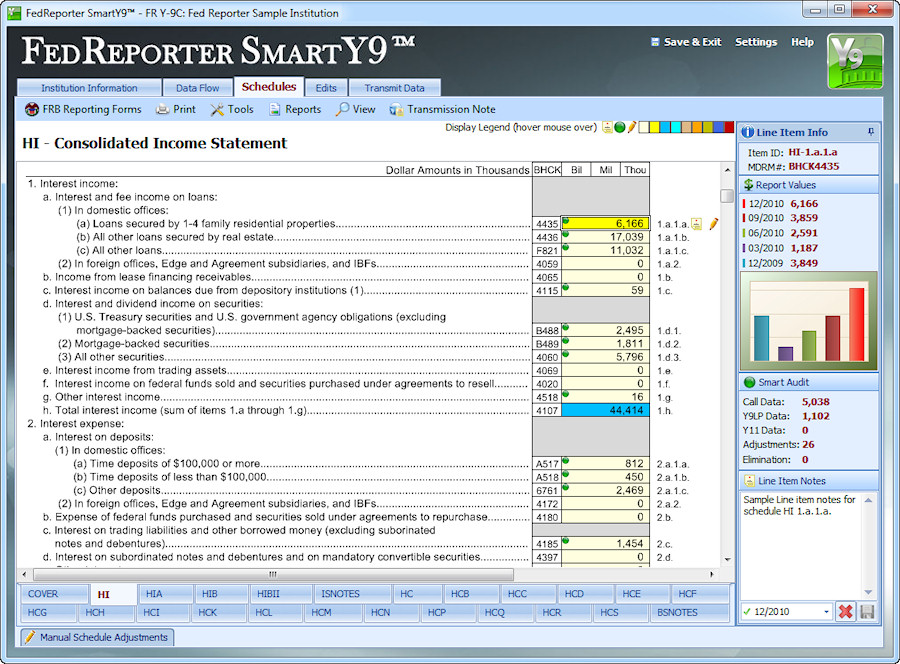Open FRB Reporting Forms from the toolbar
This screenshot has height=664, width=900.
[83, 109]
